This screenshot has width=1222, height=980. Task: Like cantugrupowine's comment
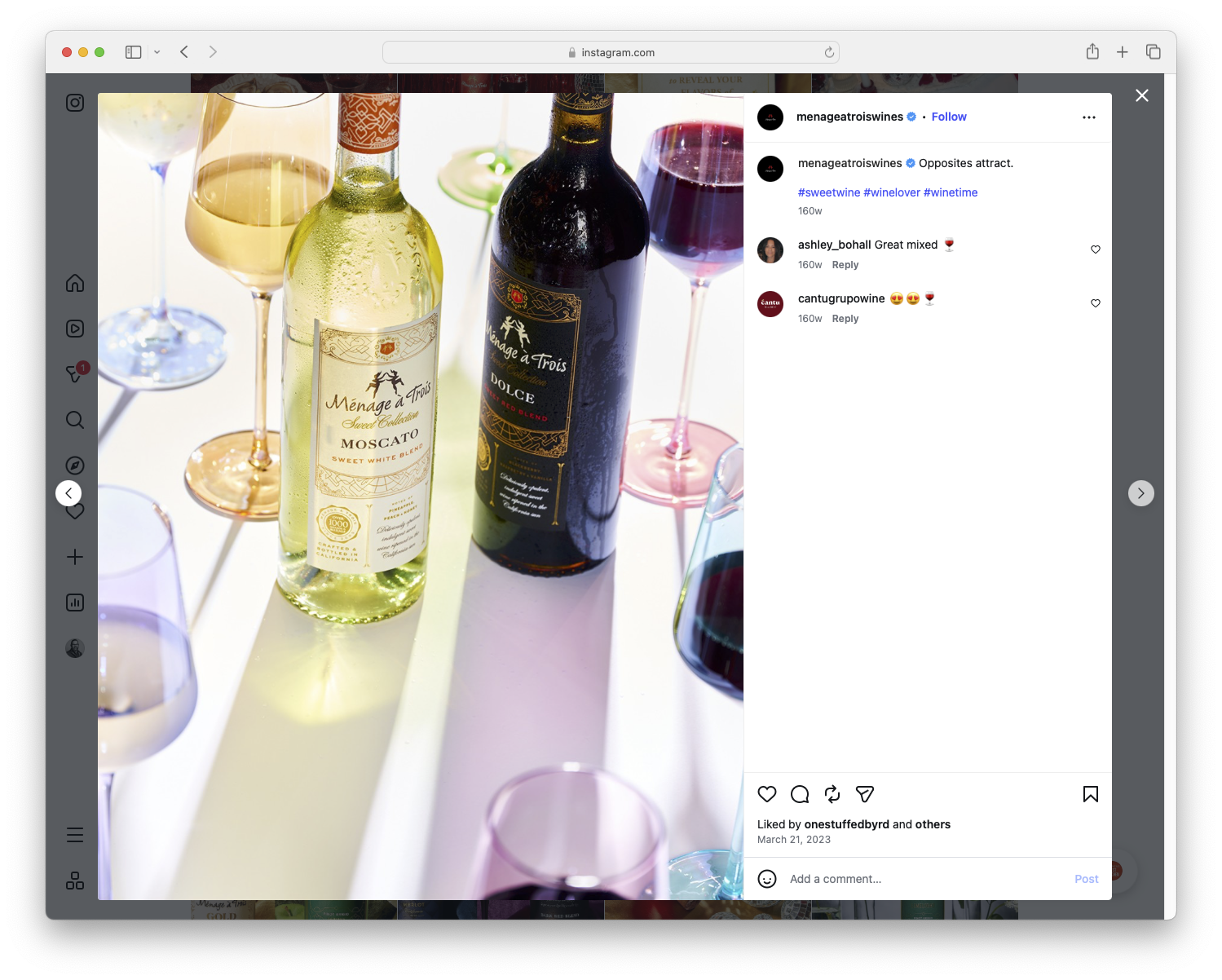(1096, 303)
